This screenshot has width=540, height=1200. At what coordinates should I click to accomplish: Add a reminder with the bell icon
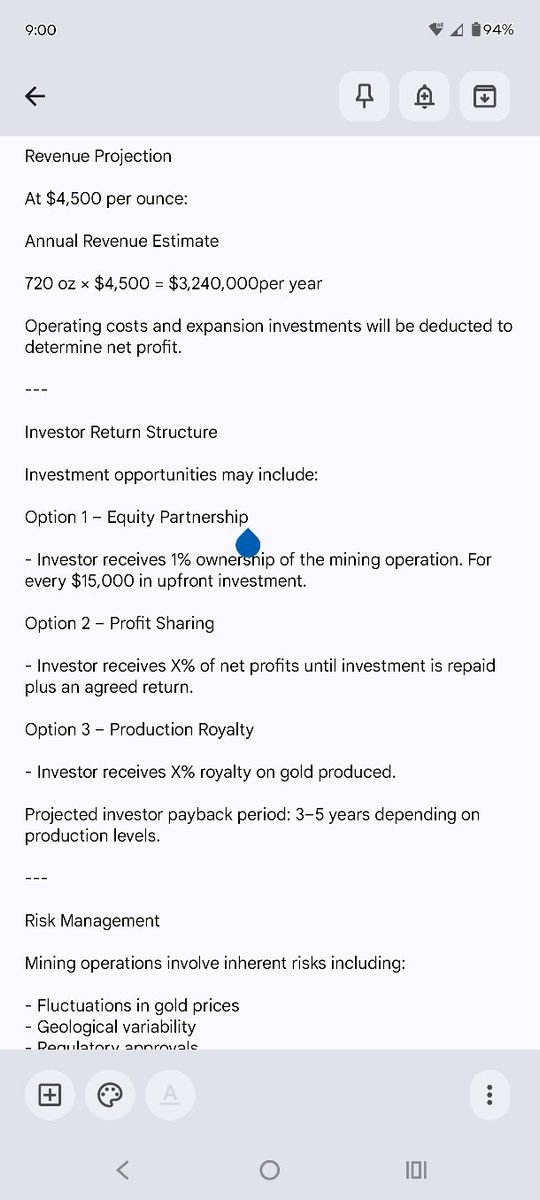click(425, 96)
